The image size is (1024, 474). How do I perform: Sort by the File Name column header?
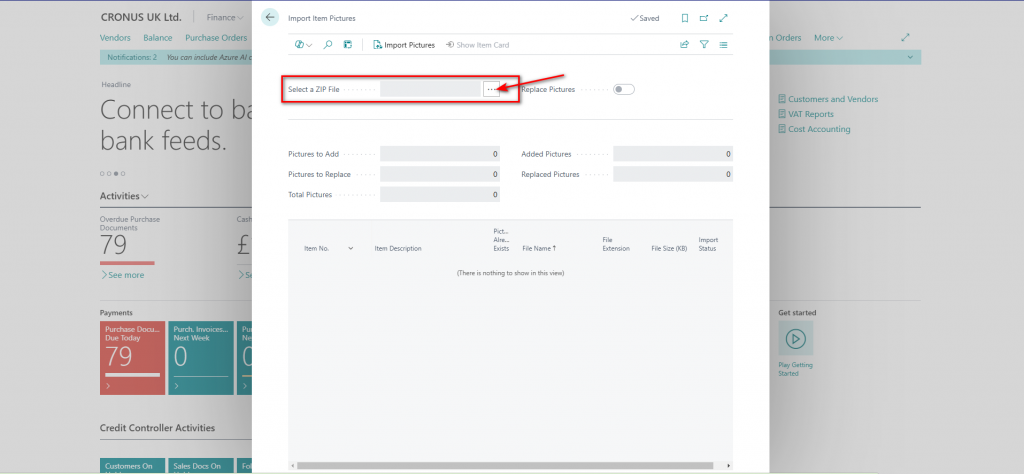point(539,248)
